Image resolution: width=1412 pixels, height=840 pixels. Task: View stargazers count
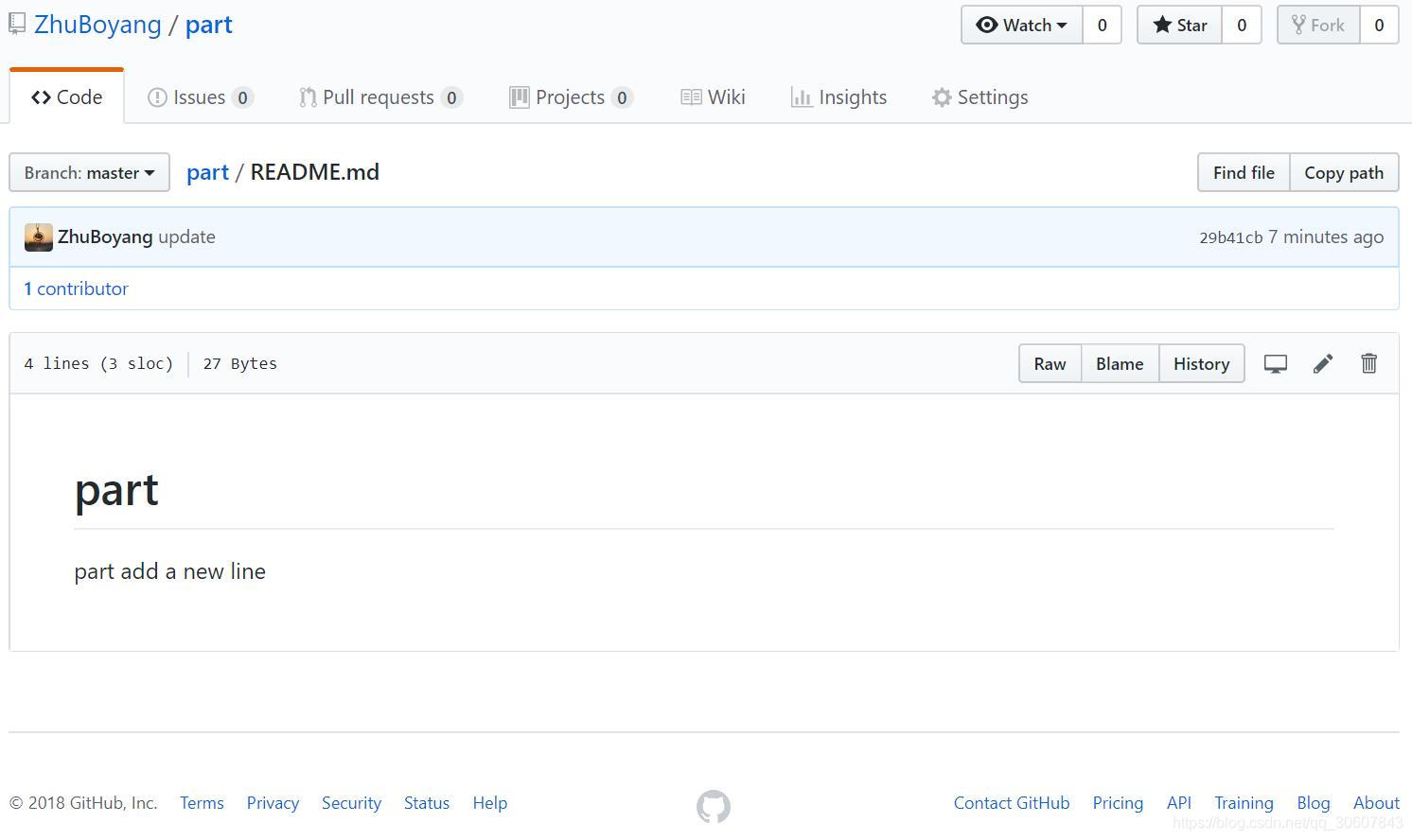[x=1242, y=26]
